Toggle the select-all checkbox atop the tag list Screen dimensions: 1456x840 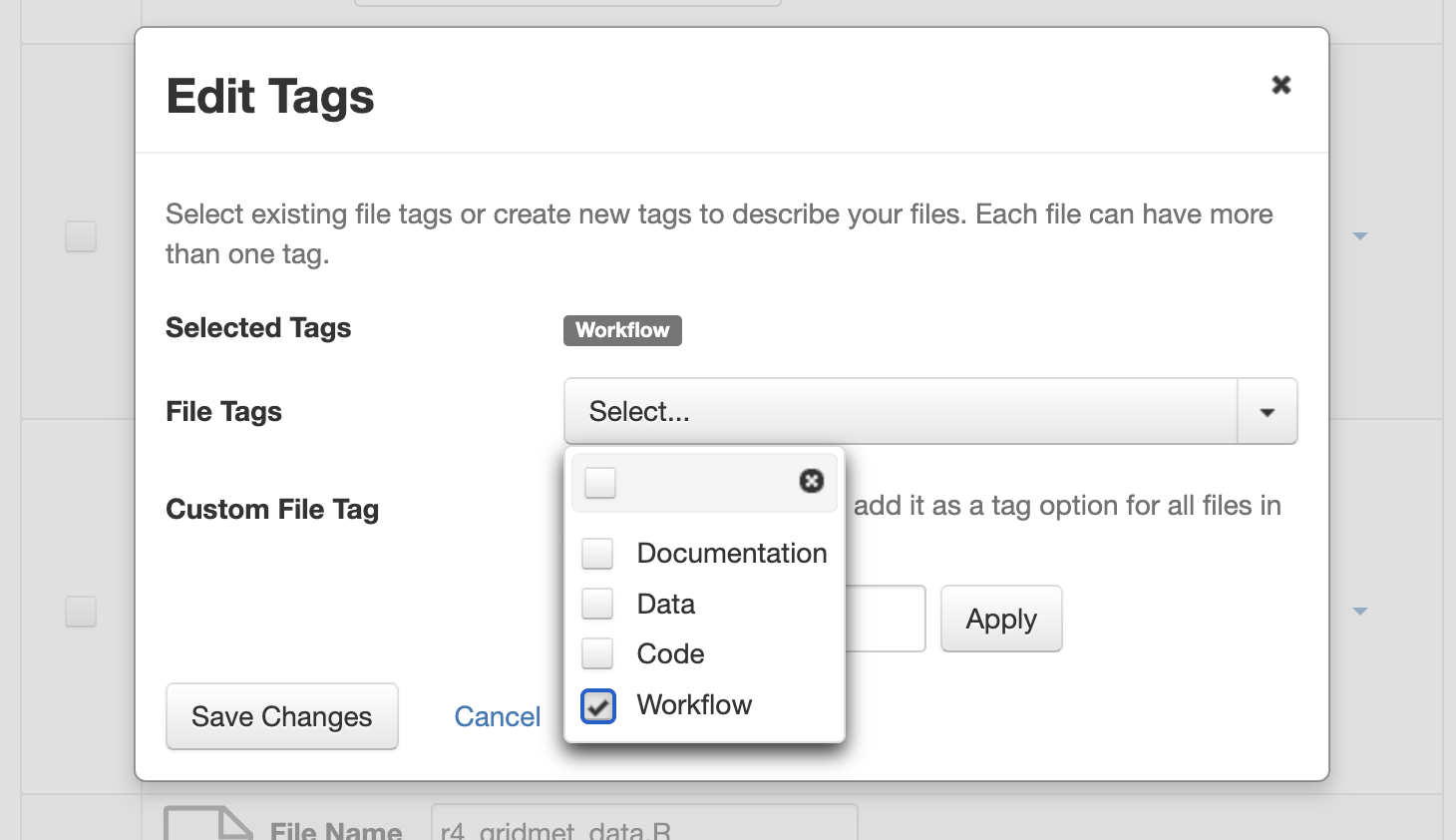pos(600,482)
